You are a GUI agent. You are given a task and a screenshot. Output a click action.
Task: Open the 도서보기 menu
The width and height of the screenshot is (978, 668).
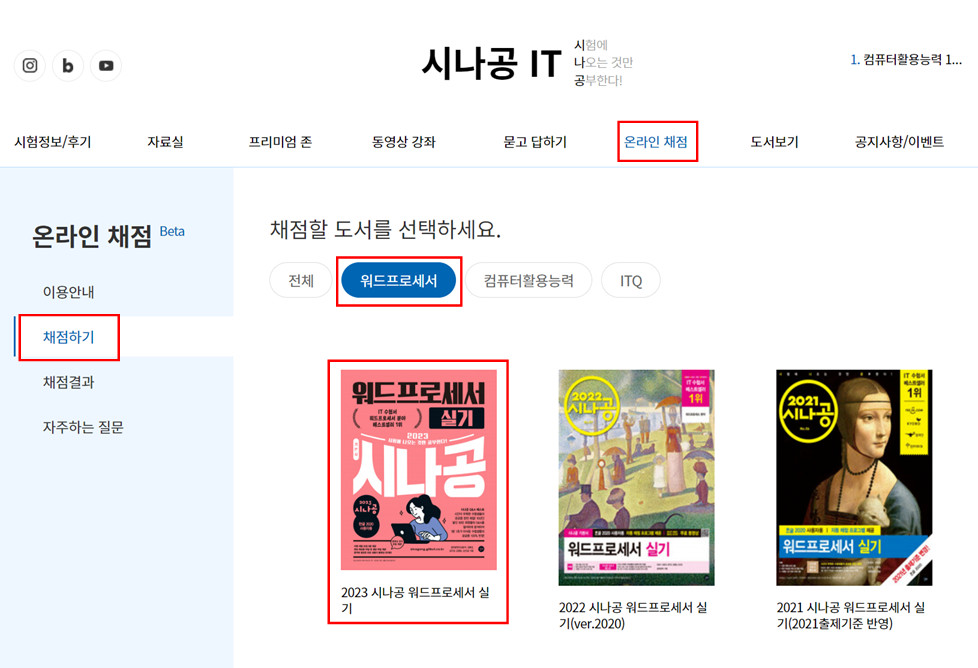[774, 142]
